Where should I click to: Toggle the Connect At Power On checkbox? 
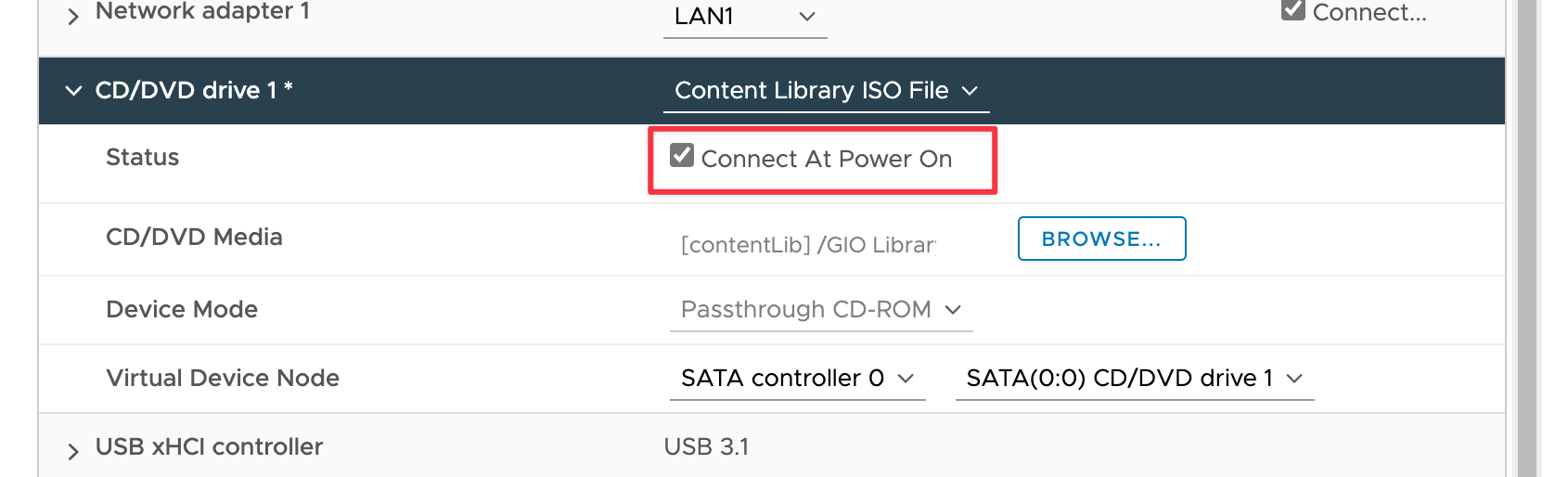[x=682, y=155]
